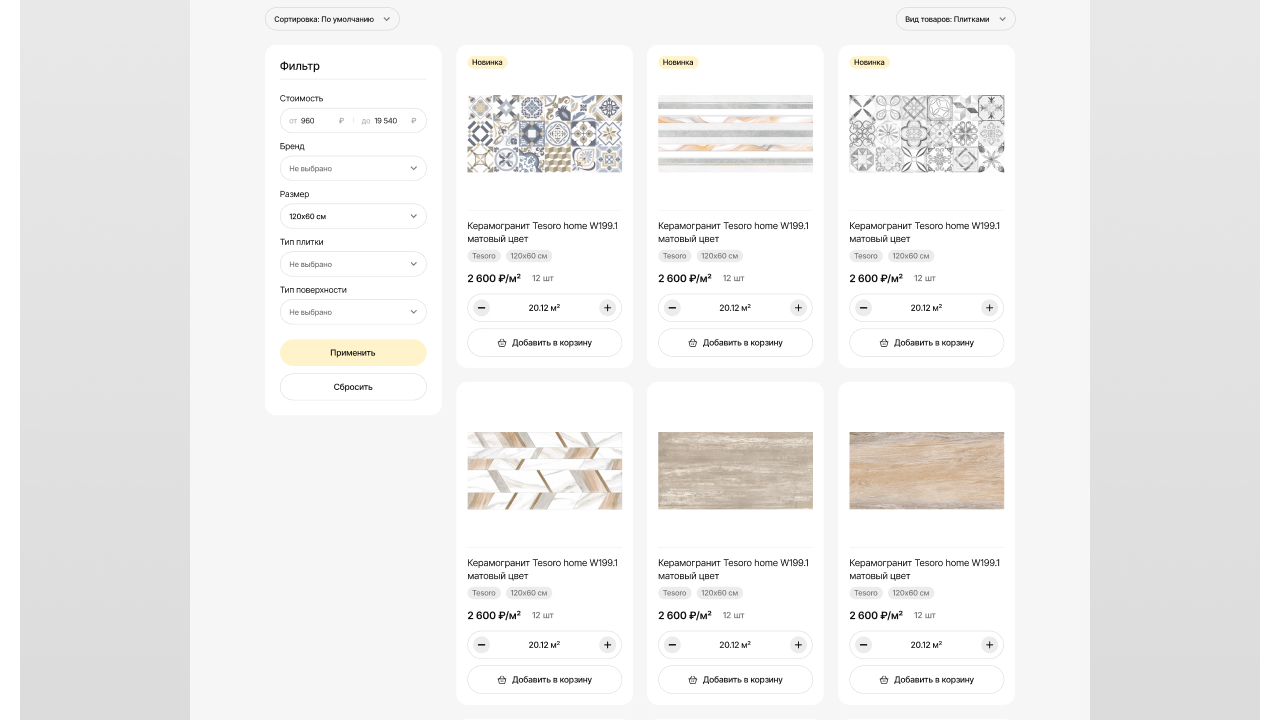The image size is (1280, 720).
Task: Decrease quantity on the gray monochrome patchwork tile card
Action: tap(864, 308)
